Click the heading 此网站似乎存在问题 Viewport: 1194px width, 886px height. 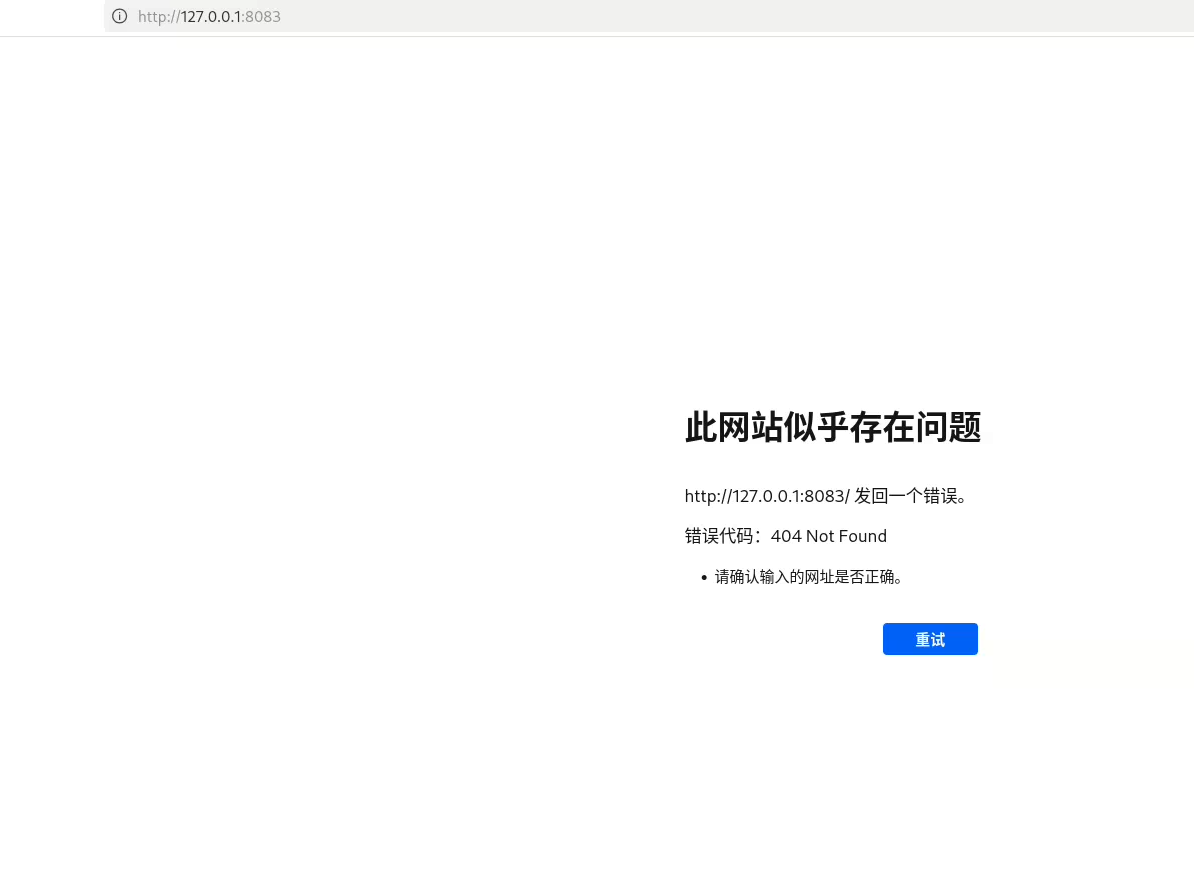(832, 428)
